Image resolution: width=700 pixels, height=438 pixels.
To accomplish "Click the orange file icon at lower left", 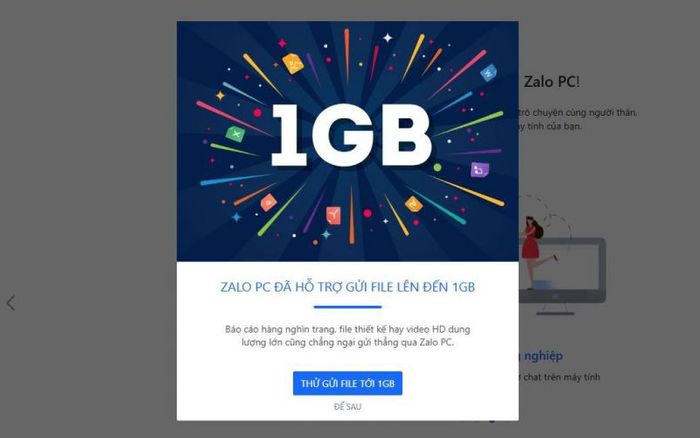I will coord(269,202).
